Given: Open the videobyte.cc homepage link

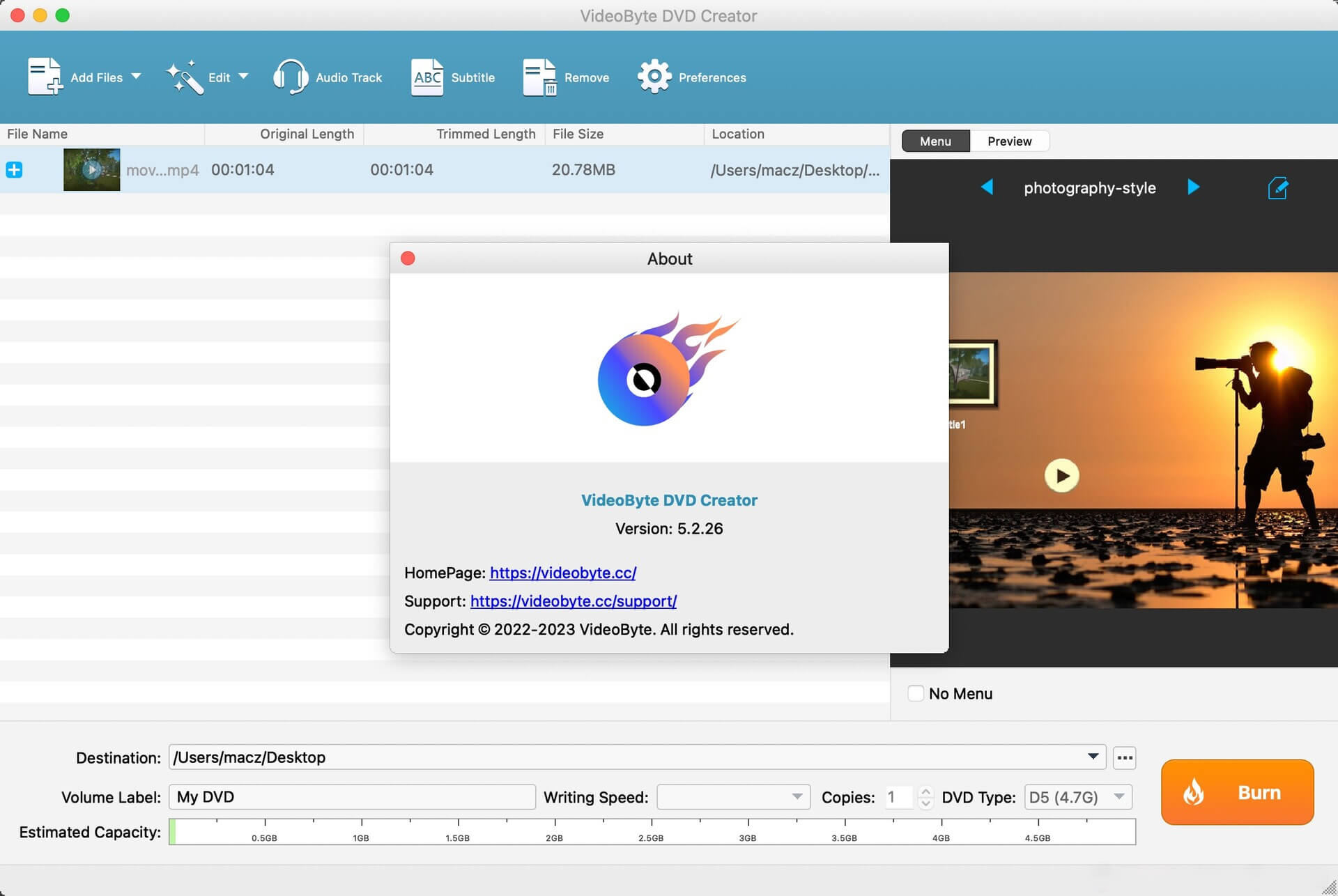Looking at the screenshot, I should click(562, 573).
